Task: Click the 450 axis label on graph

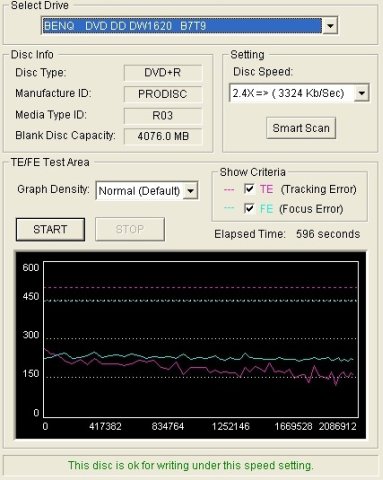Action: [31, 296]
